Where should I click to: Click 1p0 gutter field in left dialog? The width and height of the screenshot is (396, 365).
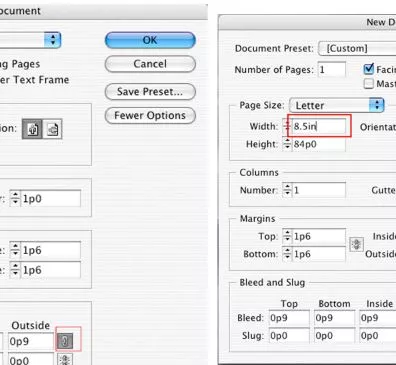50,199
